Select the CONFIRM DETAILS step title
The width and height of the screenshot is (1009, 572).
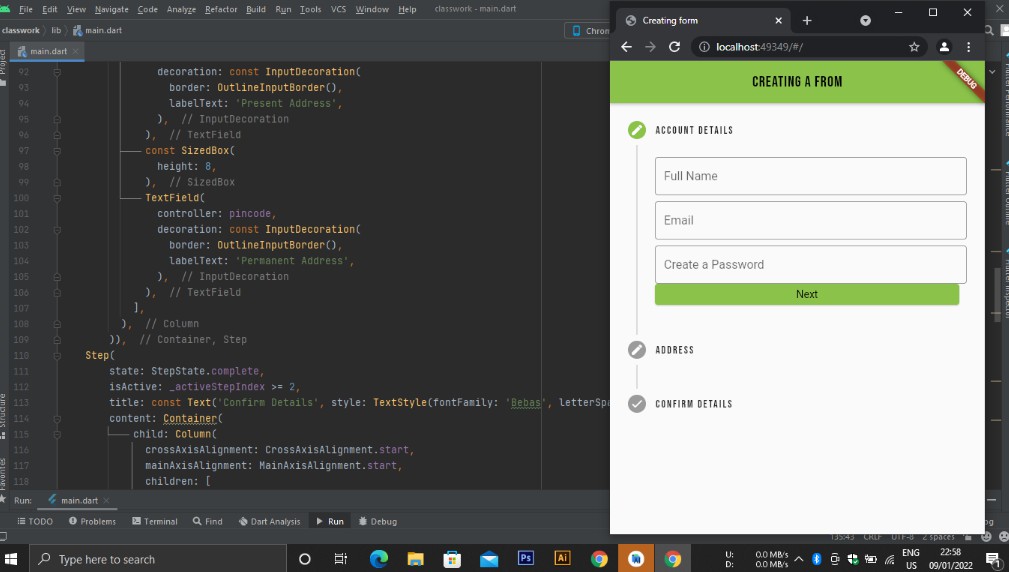(694, 404)
